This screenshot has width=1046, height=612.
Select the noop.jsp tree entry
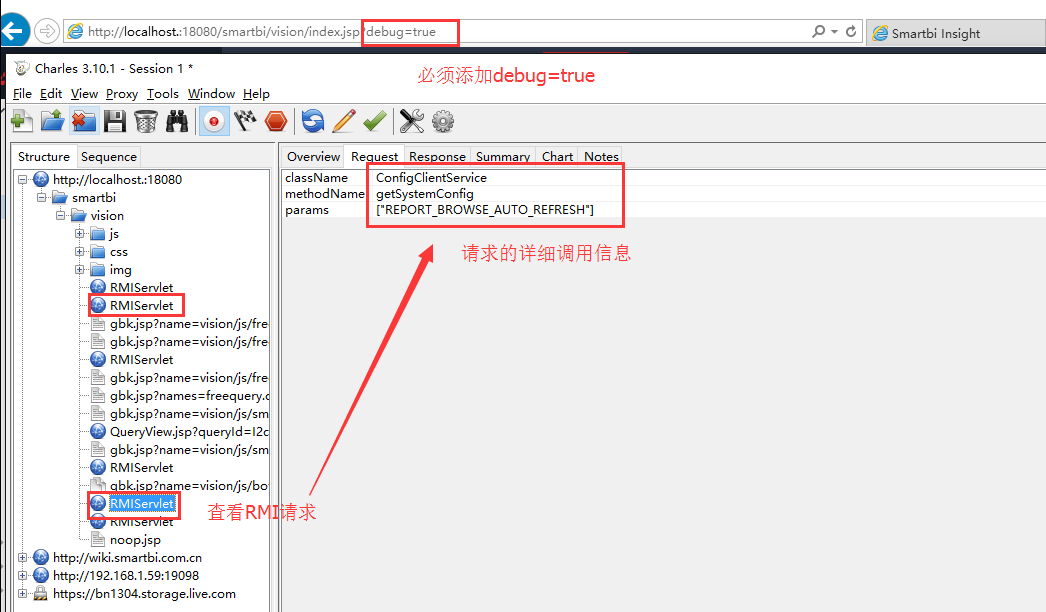(x=135, y=539)
